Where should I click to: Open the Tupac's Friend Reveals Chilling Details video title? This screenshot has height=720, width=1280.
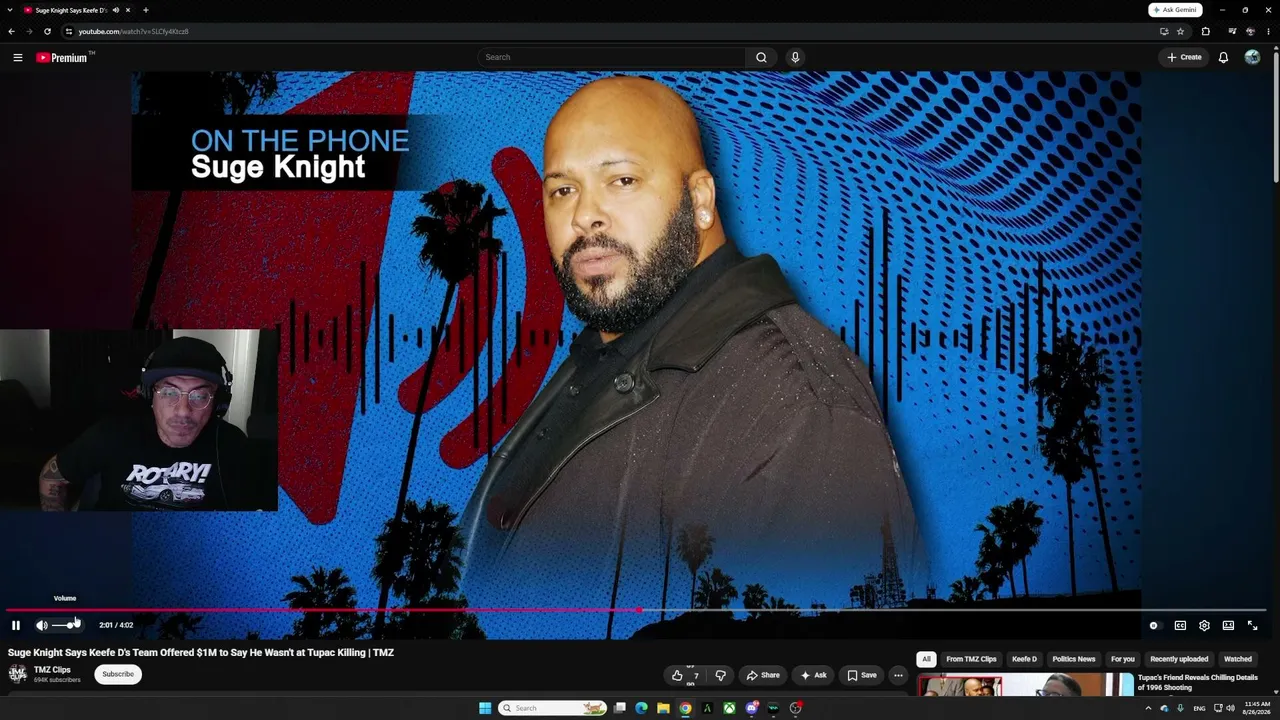(1197, 682)
